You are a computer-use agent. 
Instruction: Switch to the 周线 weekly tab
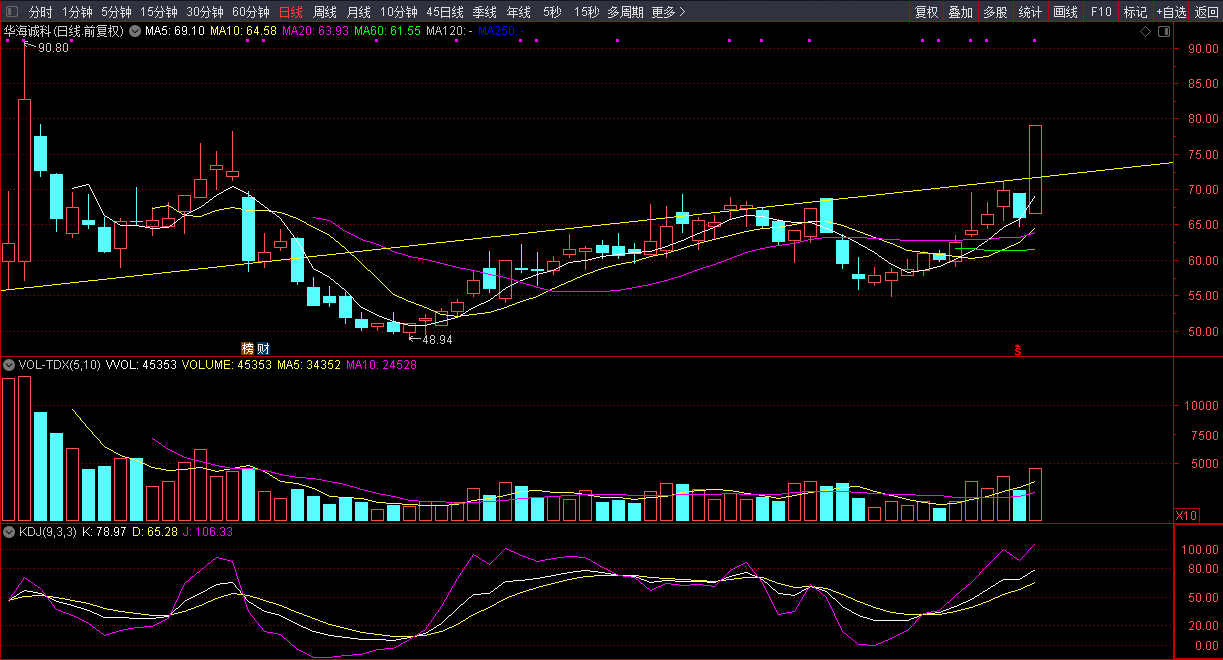324,12
